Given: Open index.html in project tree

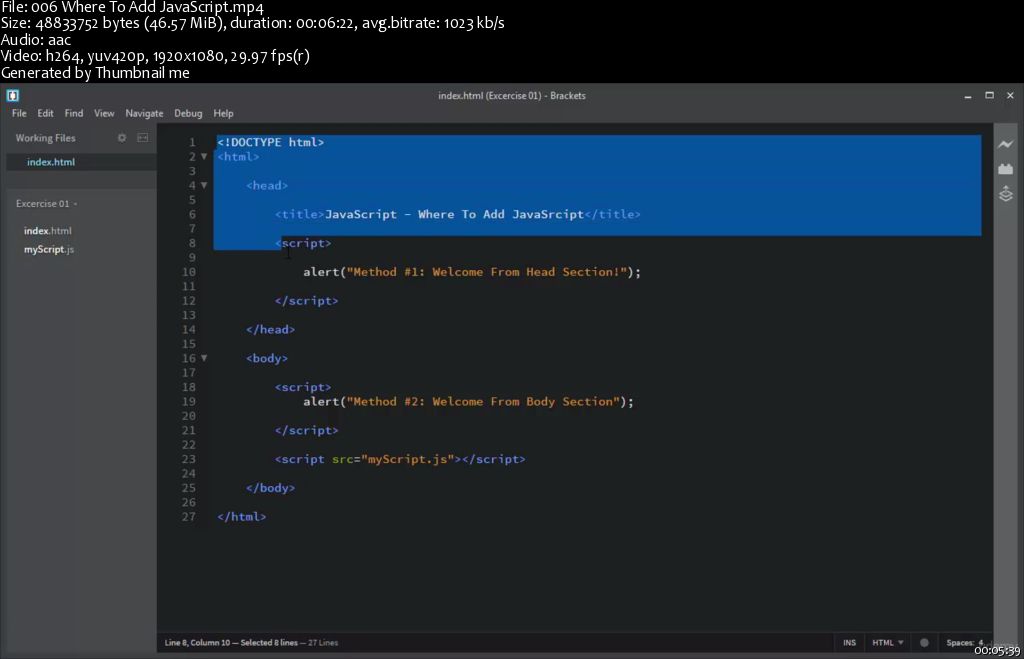Looking at the screenshot, I should pyautogui.click(x=48, y=231).
